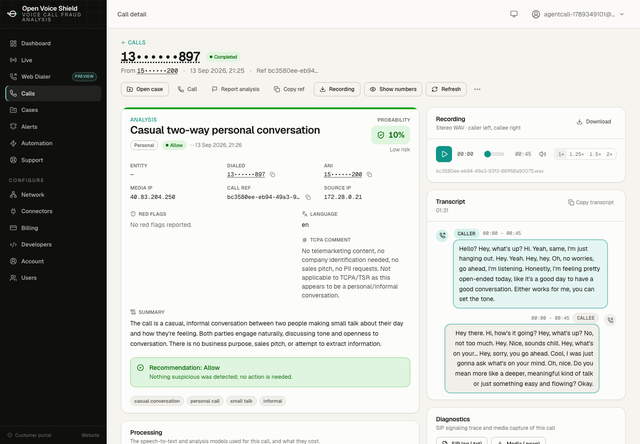Copy the Call Ref value

tap(308, 197)
